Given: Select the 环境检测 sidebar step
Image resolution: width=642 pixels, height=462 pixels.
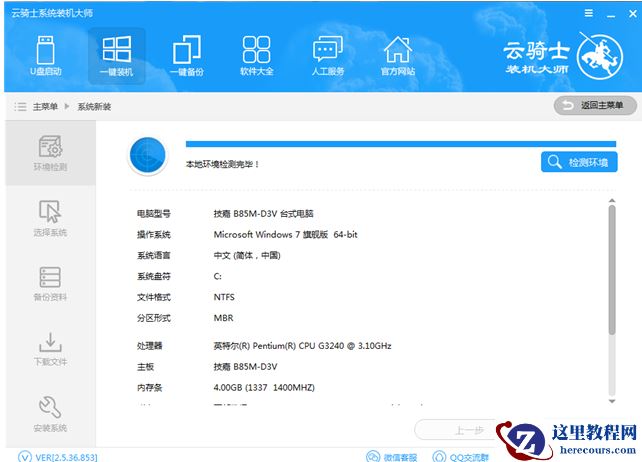Looking at the screenshot, I should click(x=50, y=153).
